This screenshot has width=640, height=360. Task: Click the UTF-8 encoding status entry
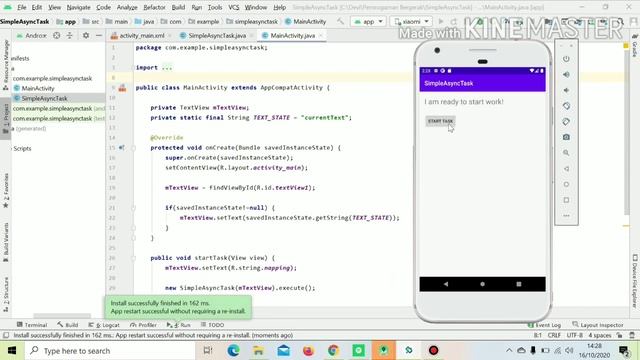(x=575, y=335)
